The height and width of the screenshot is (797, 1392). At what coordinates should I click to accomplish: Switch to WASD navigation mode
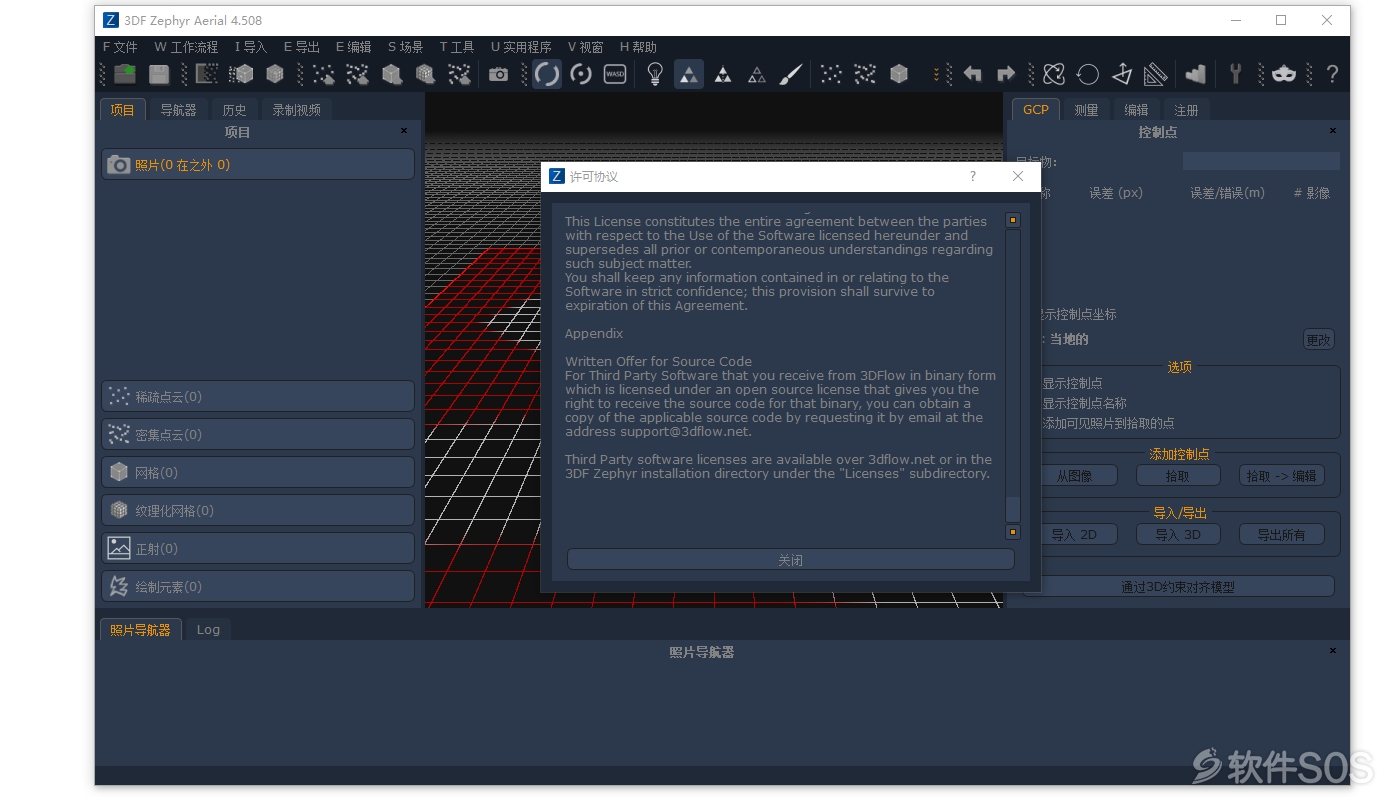tap(615, 74)
